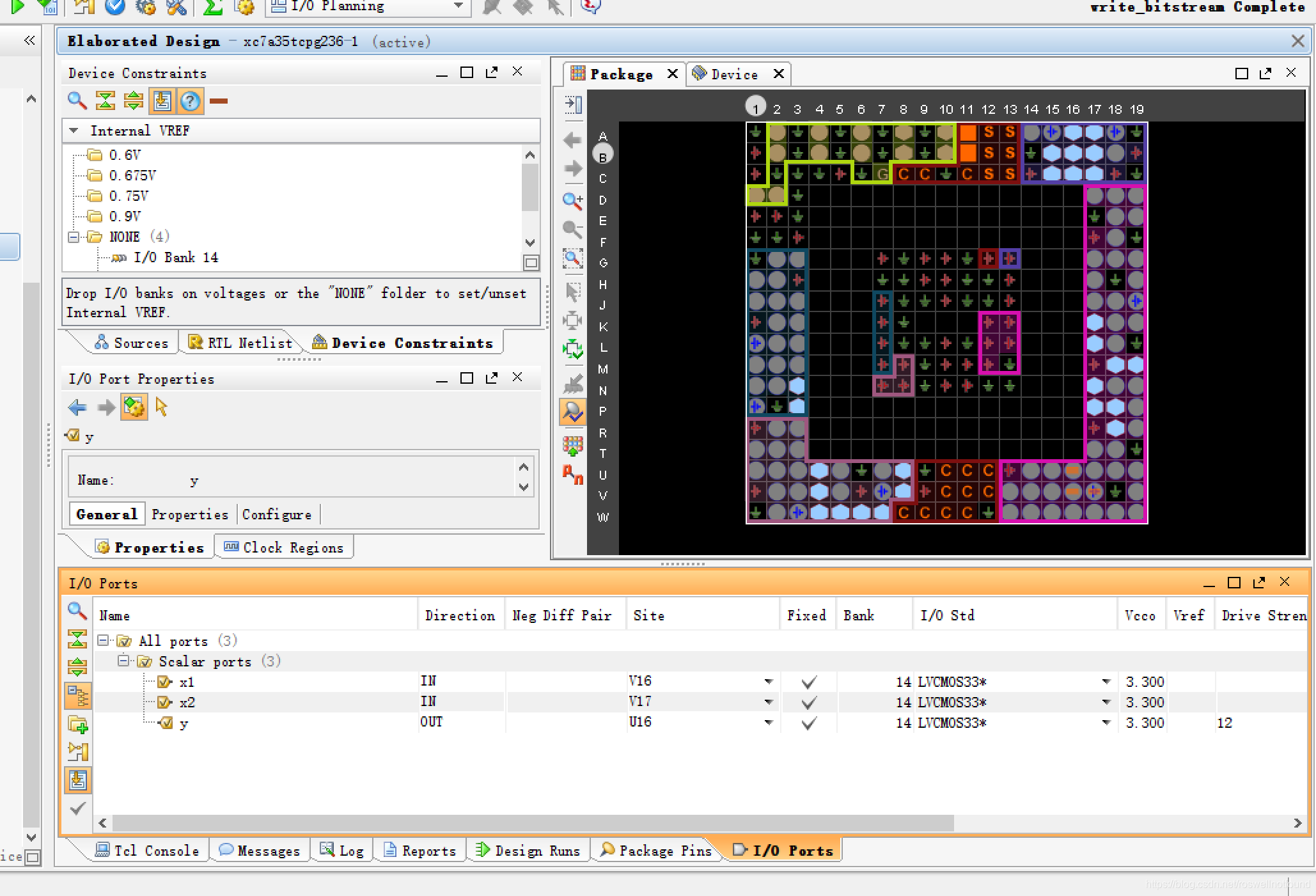Click the wrench and screwdriver tools icon
Viewport: 1316px width, 896px height.
tap(176, 7)
